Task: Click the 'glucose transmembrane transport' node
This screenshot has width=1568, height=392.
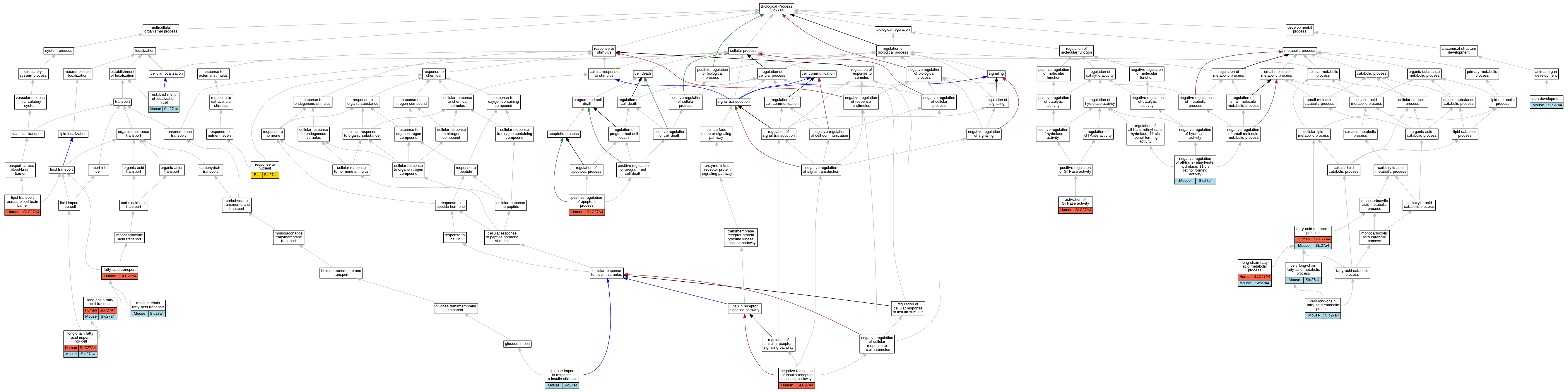Action: coord(456,309)
